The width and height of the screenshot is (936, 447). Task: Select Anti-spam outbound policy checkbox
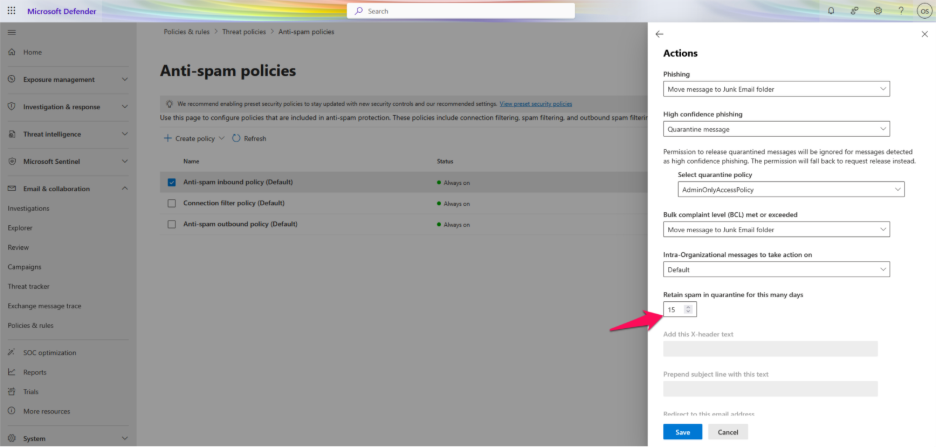click(x=172, y=224)
